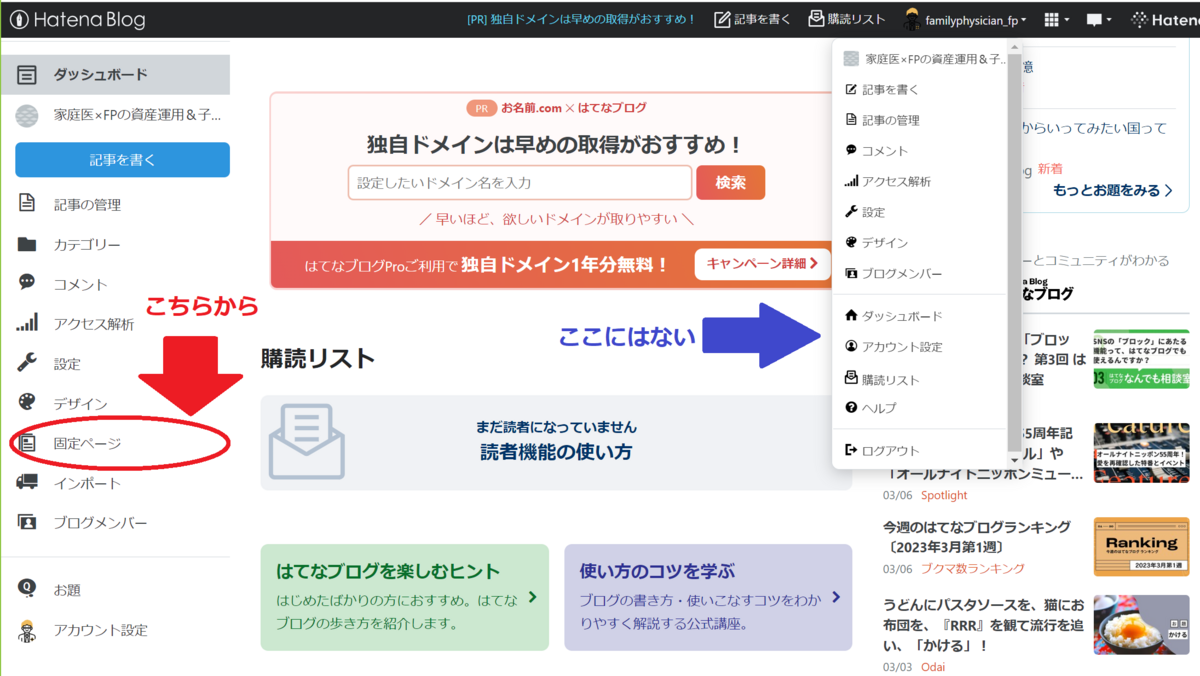1200x676 pixels.
Task: Open the rice bowl thumbnail image
Action: pos(1141,624)
